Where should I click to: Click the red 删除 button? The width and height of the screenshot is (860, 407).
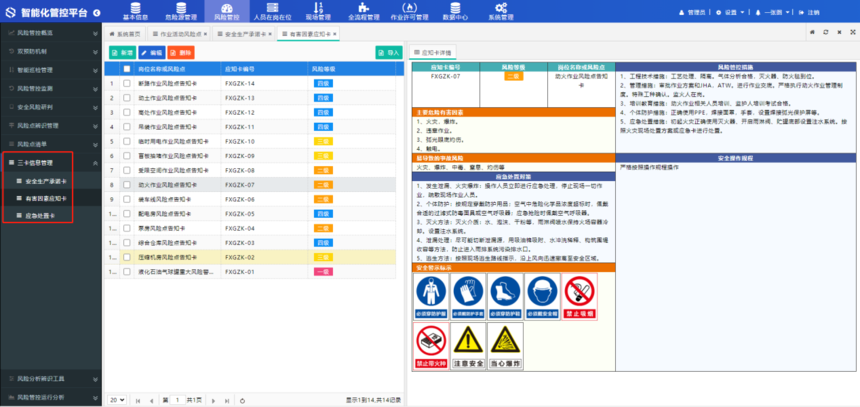click(185, 52)
